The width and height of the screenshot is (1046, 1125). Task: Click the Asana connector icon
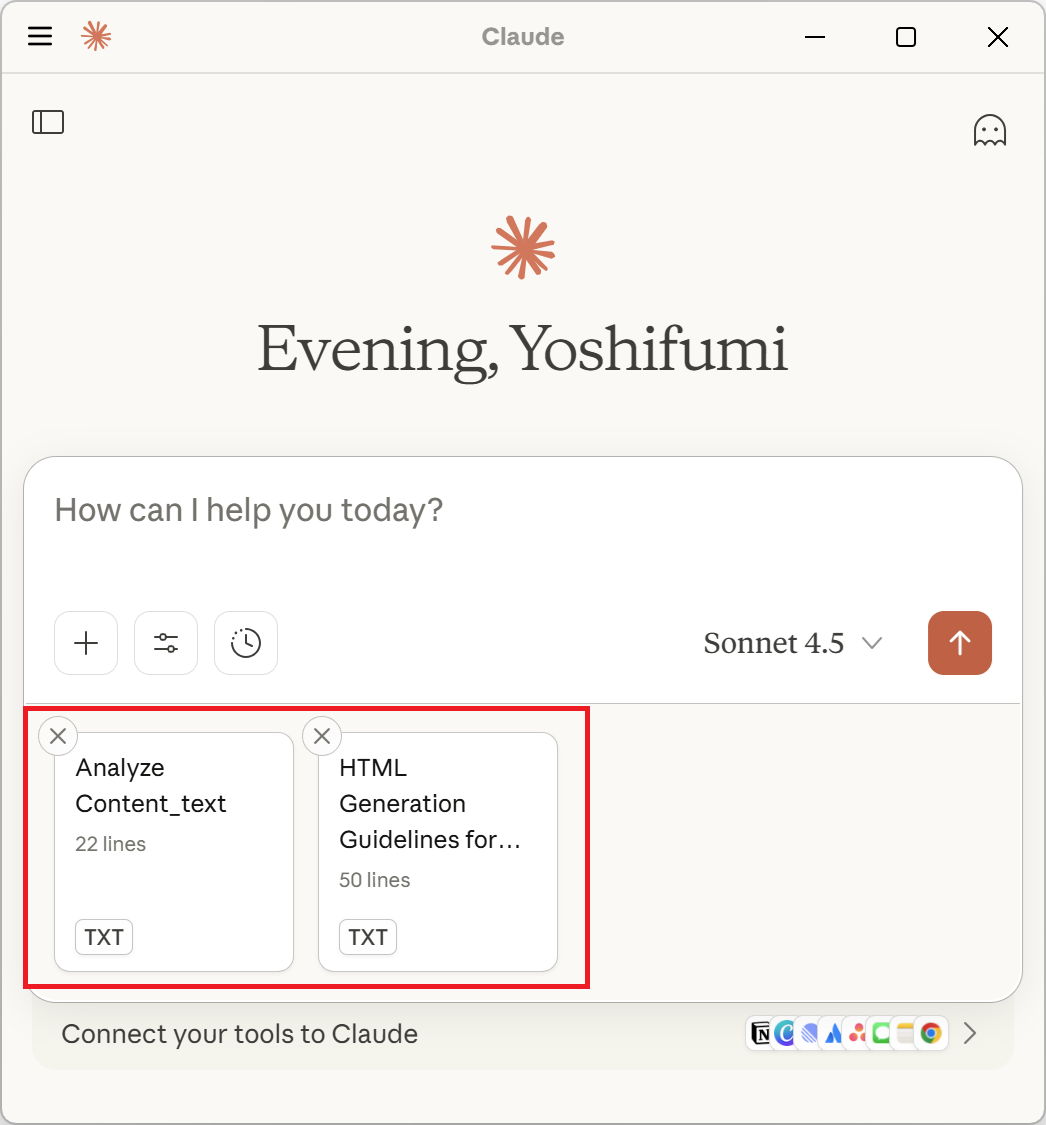point(856,1033)
